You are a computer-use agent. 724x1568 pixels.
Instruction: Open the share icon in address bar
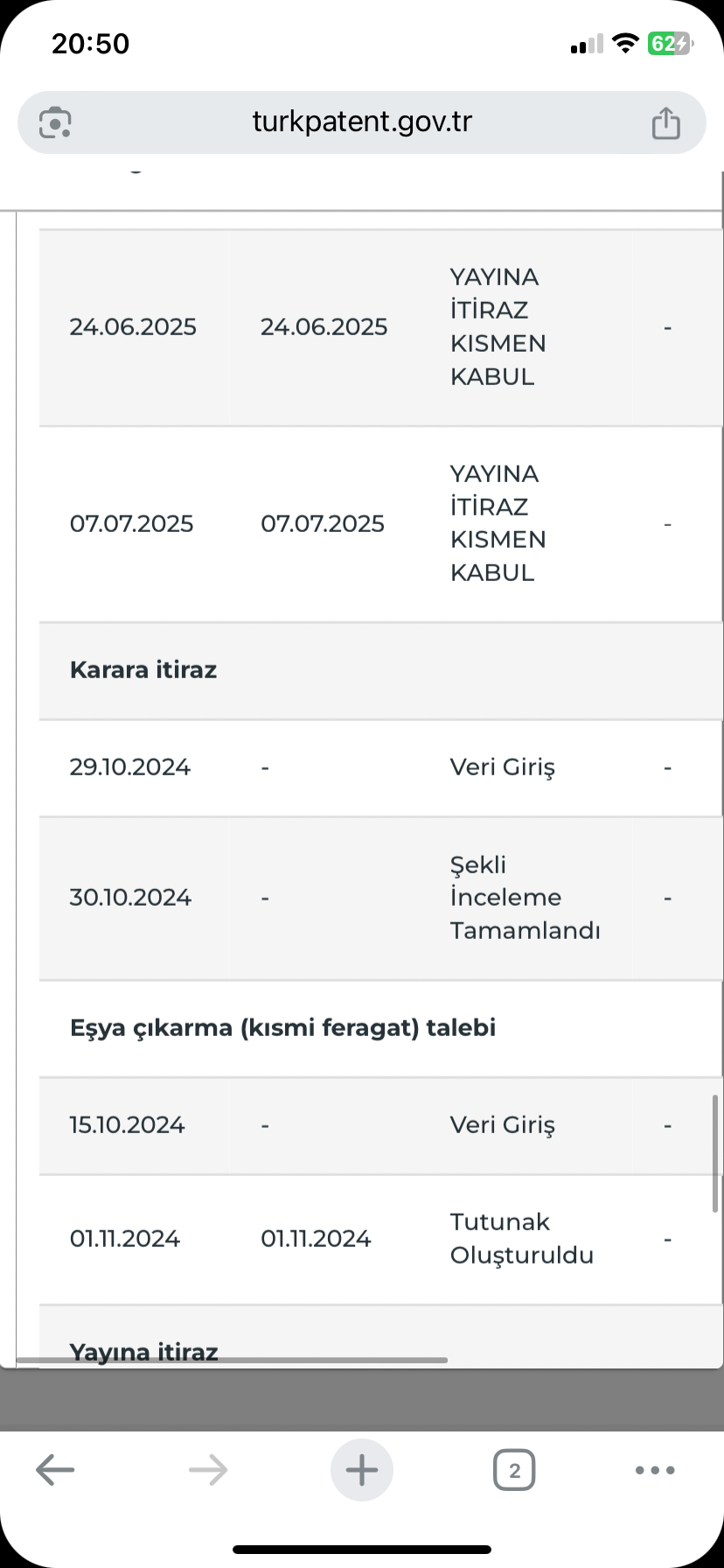666,122
